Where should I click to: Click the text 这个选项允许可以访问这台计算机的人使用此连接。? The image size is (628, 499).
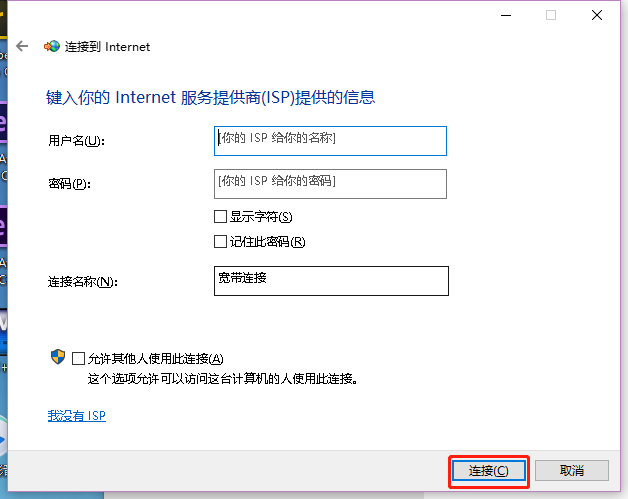223,378
